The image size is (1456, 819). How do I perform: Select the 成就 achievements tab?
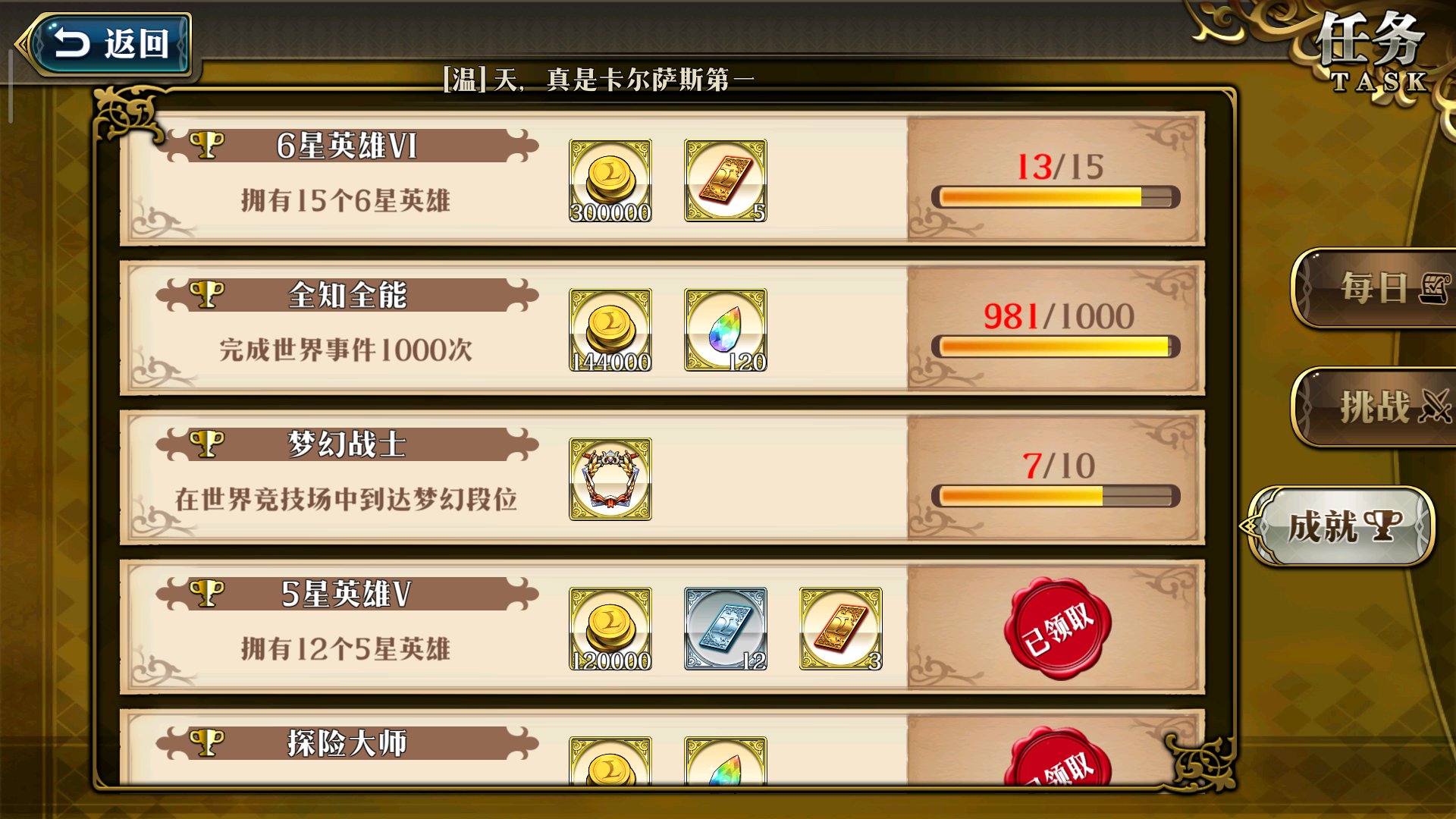pyautogui.click(x=1342, y=526)
